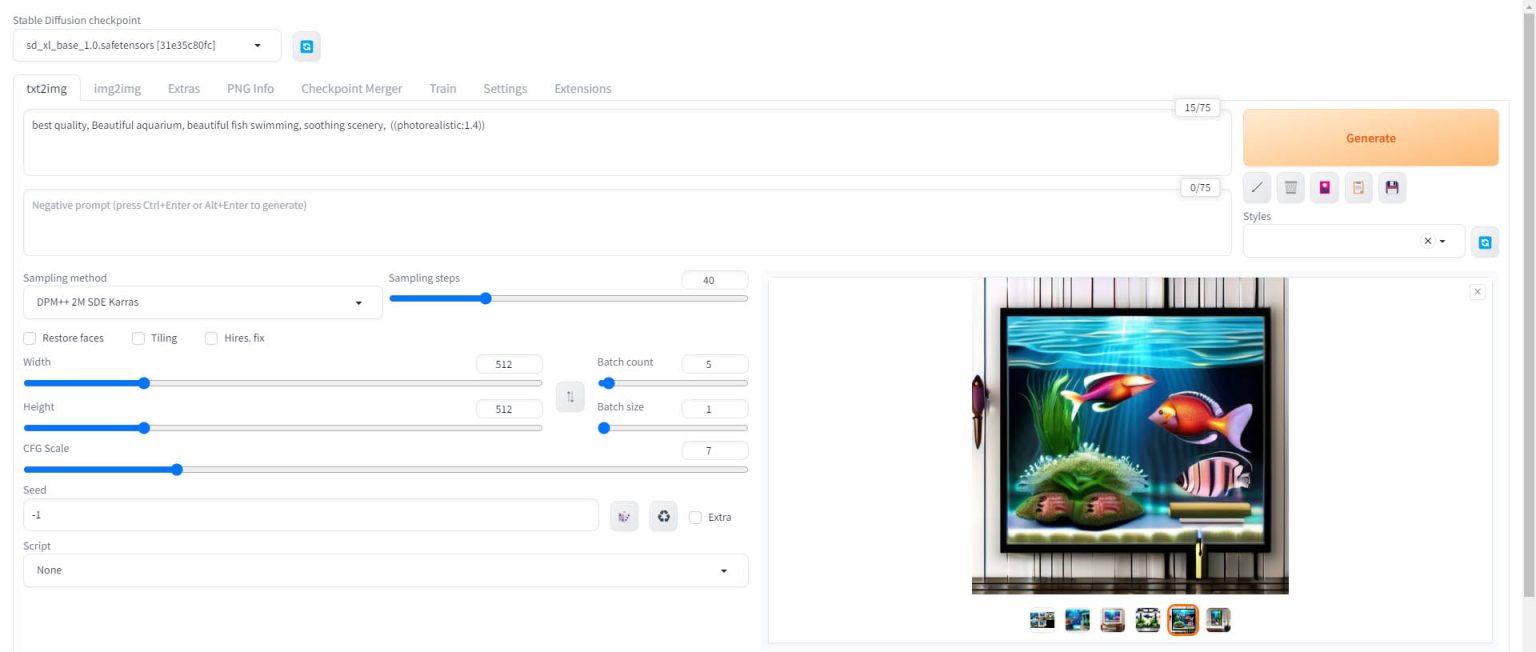Image resolution: width=1536 pixels, height=652 pixels.
Task: Click the floppy disk save style icon
Action: 1392,187
